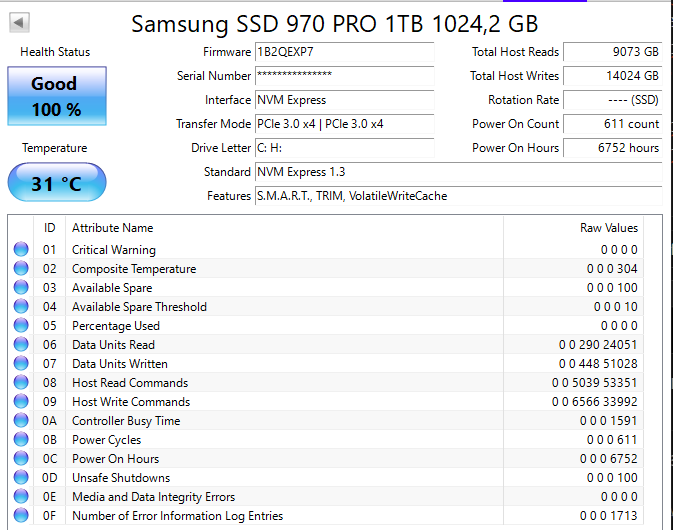
Task: Select the Power Cycles attribute name
Action: 106,440
